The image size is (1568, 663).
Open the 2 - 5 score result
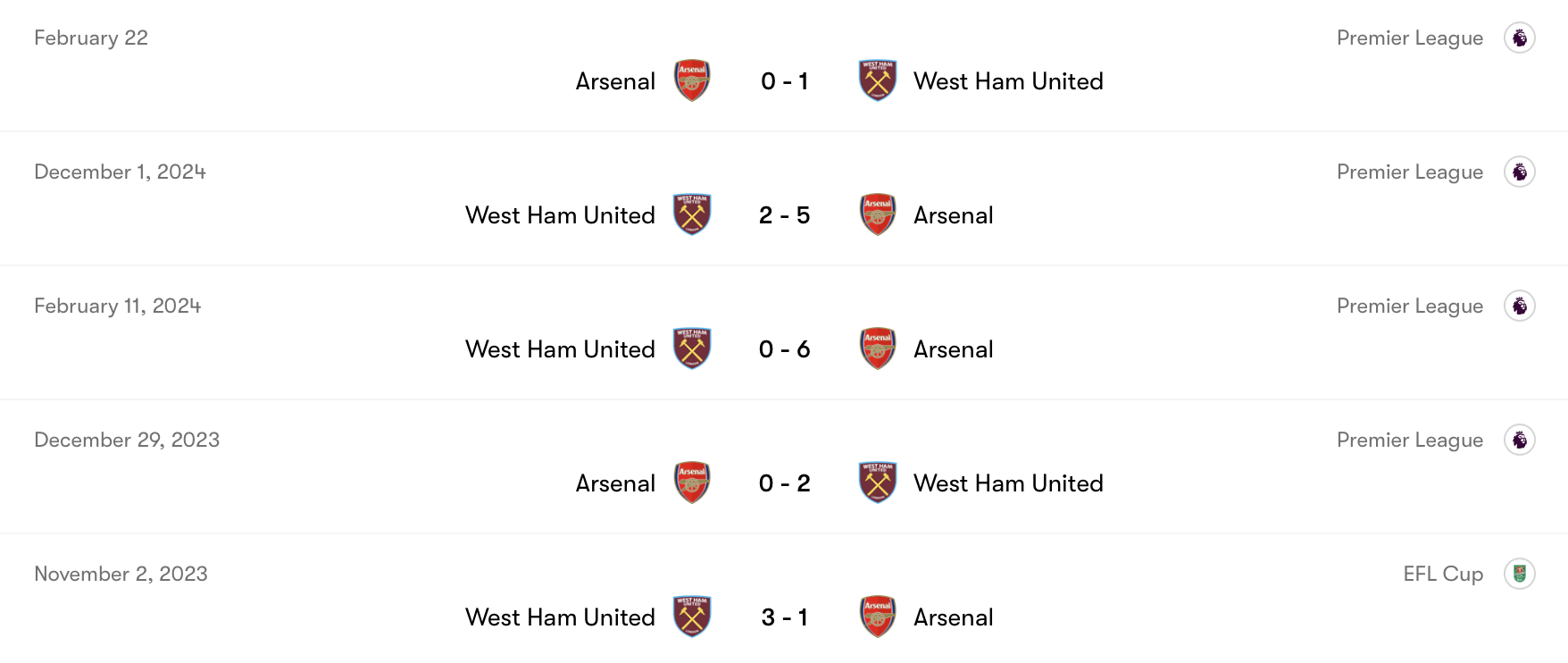785,215
